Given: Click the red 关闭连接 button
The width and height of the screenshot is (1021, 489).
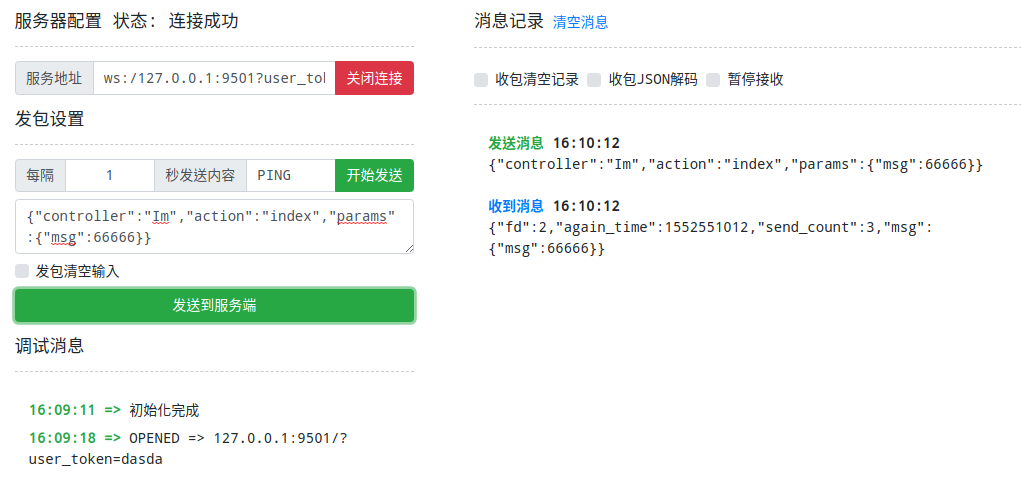Looking at the screenshot, I should pos(374,78).
